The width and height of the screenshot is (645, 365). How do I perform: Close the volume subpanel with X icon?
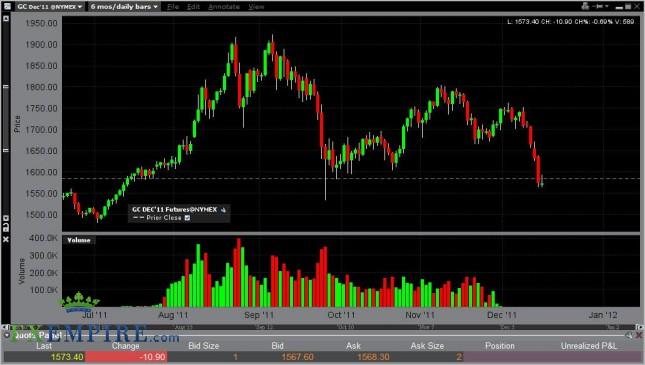click(6, 239)
